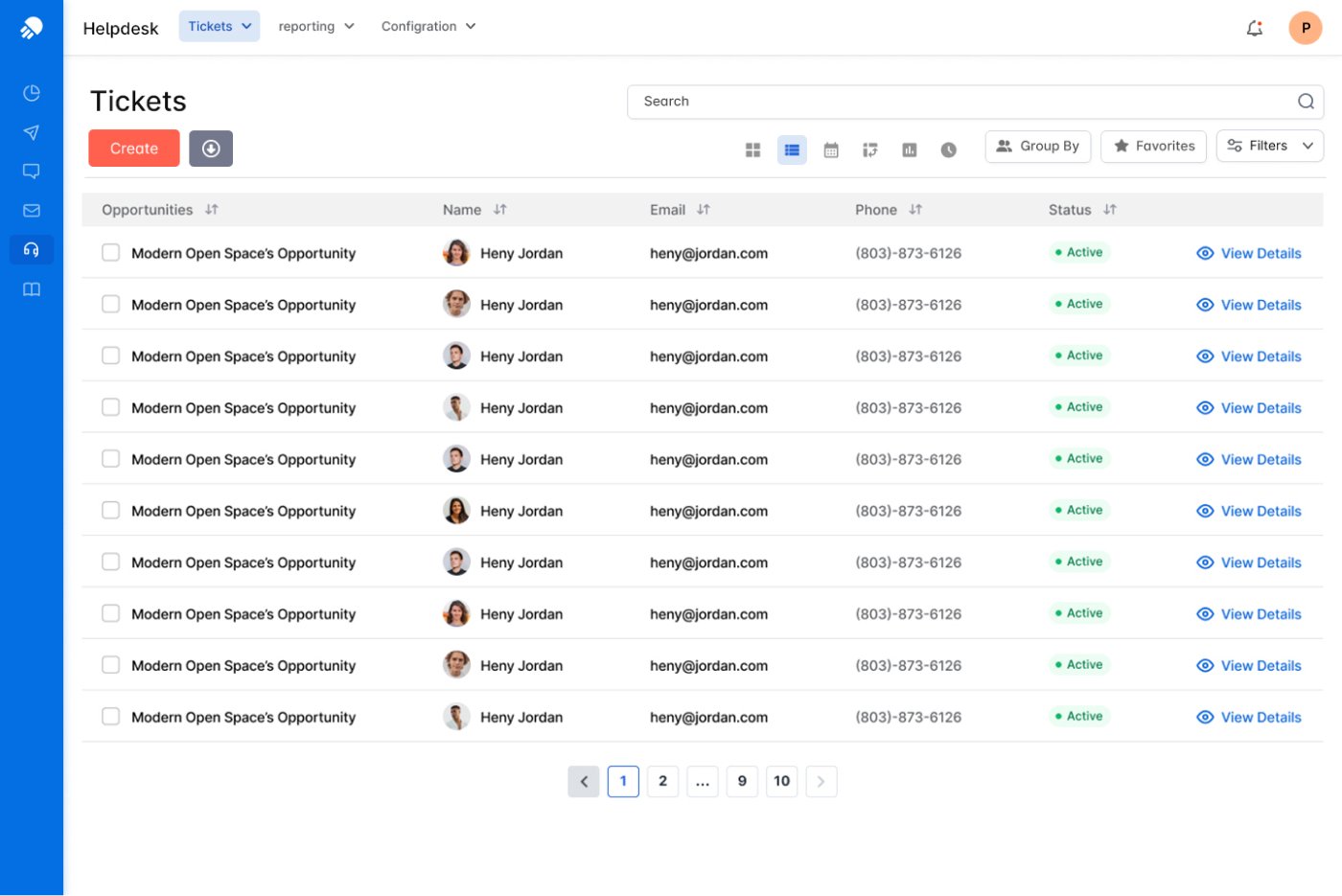
Task: Switch to the clock activity view
Action: pyautogui.click(x=948, y=149)
